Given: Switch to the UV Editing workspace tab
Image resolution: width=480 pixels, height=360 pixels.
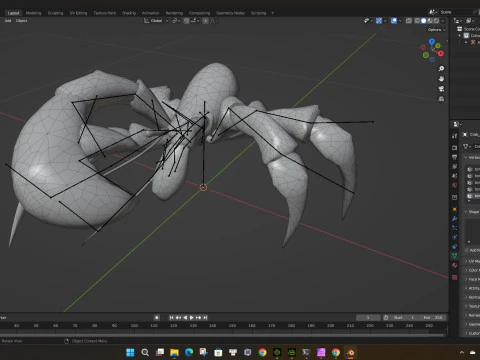Looking at the screenshot, I should [78, 13].
